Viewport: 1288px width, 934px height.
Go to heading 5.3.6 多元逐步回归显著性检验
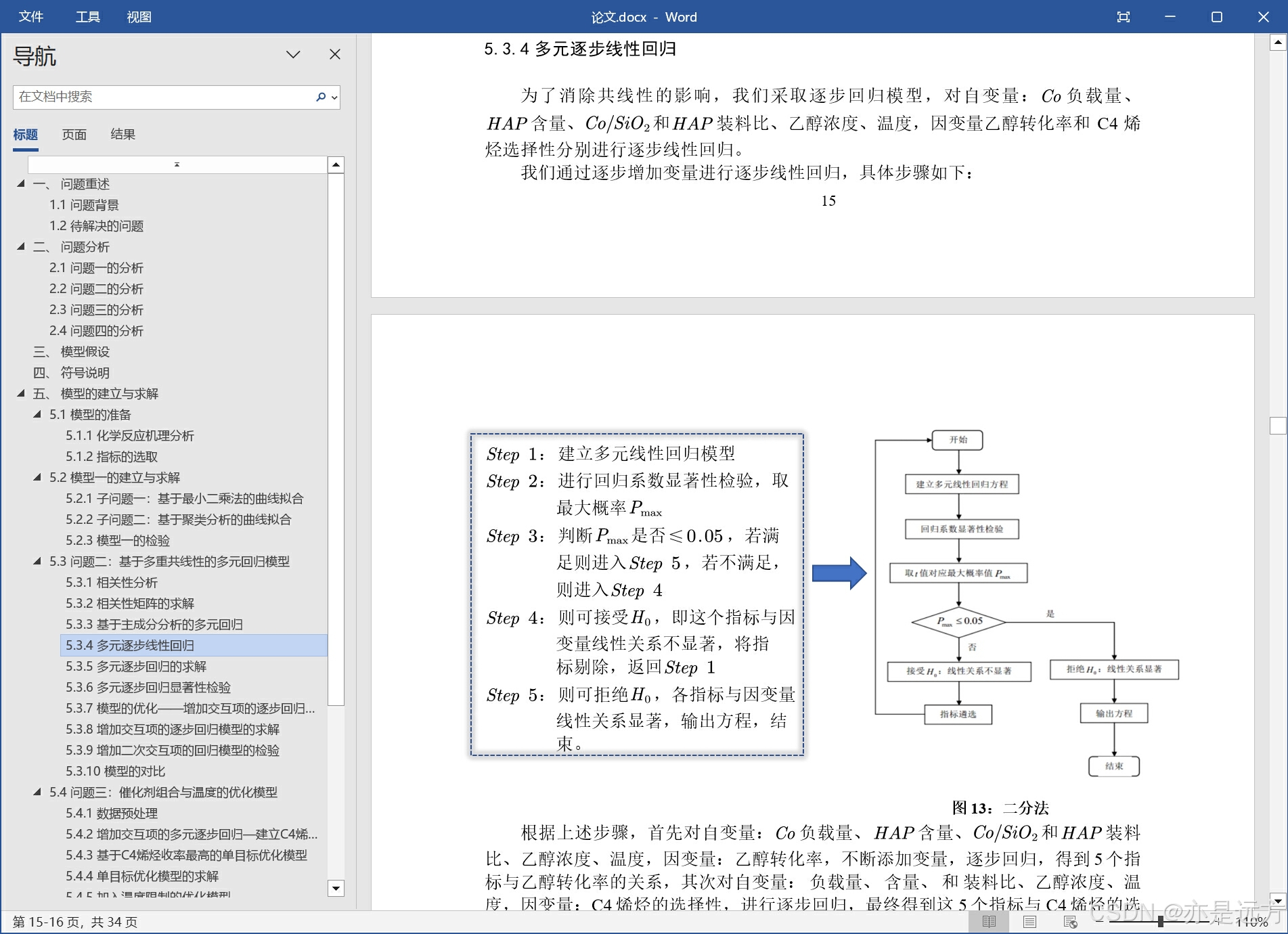point(148,687)
